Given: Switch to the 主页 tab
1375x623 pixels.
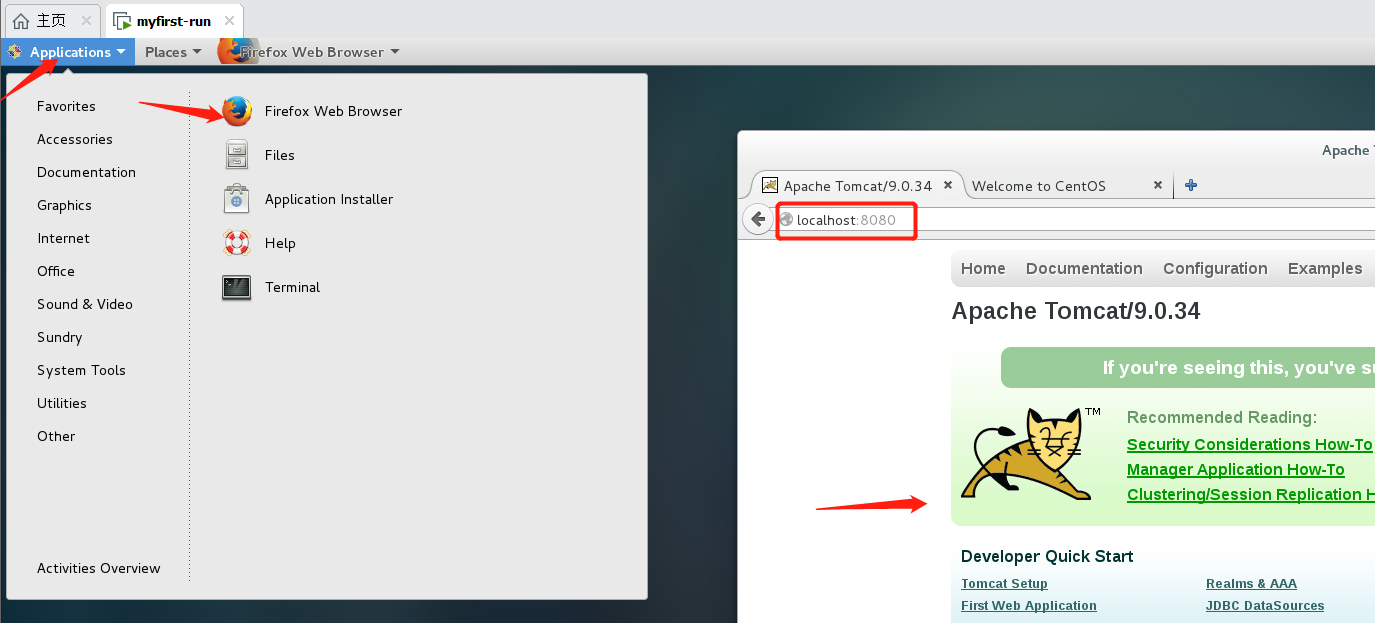Looking at the screenshot, I should 52,21.
